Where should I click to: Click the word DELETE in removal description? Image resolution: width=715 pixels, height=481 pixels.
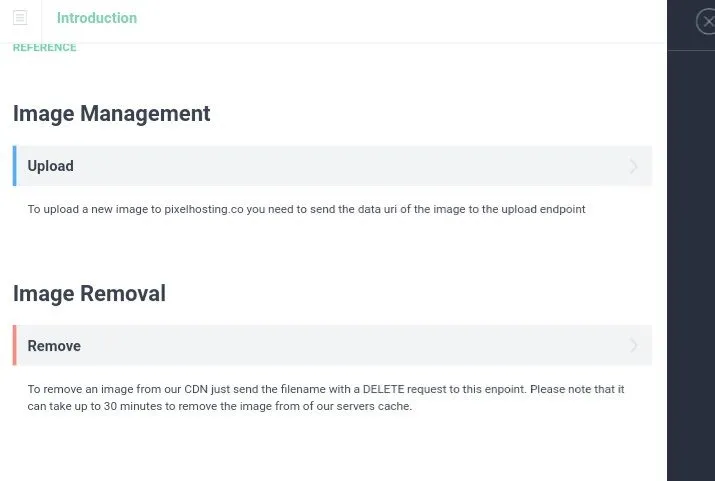[x=383, y=389]
